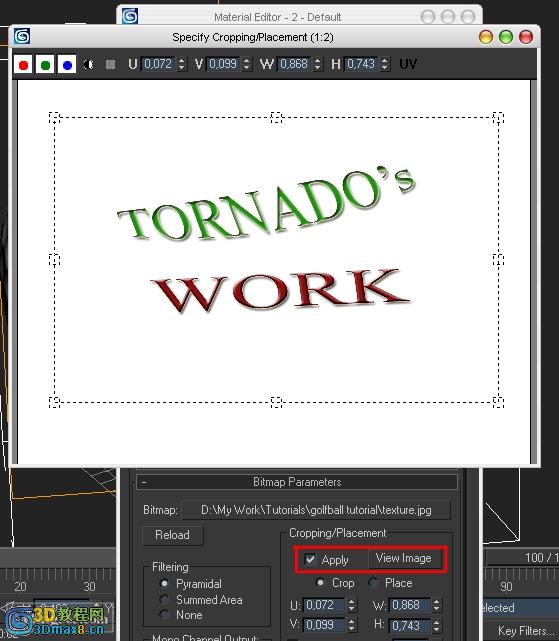This screenshot has height=641, width=559.
Task: Click the top-center crop handle
Action: 276,118
